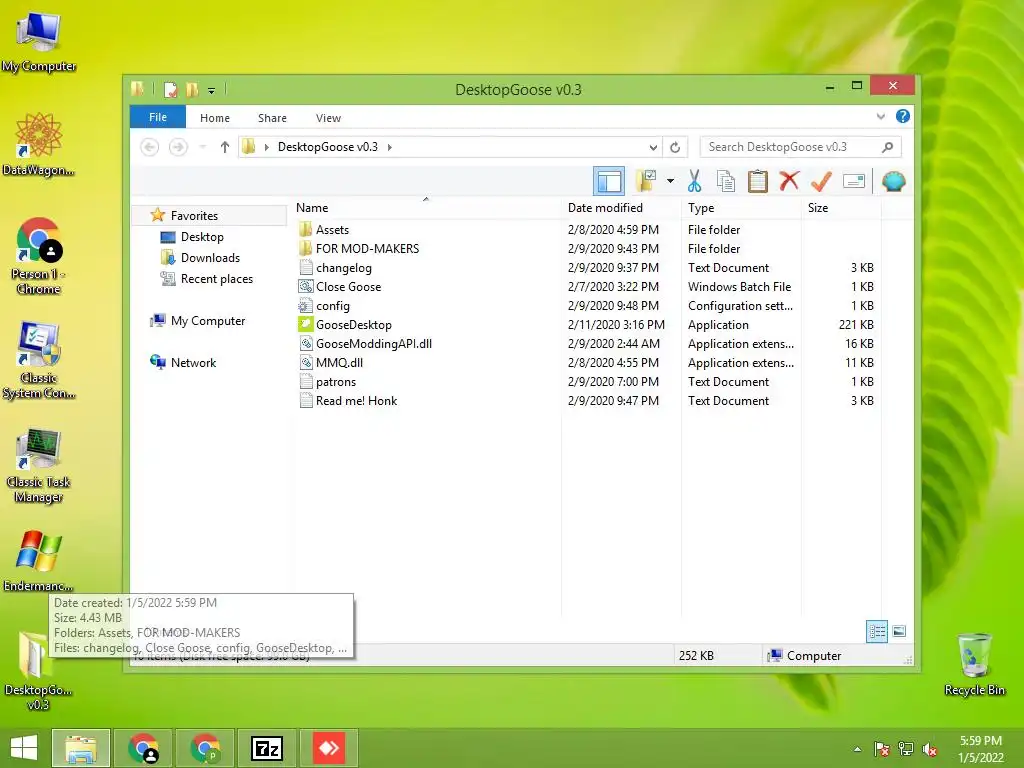Viewport: 1024px width, 768px height.
Task: Select the changelog text file
Action: coord(344,268)
